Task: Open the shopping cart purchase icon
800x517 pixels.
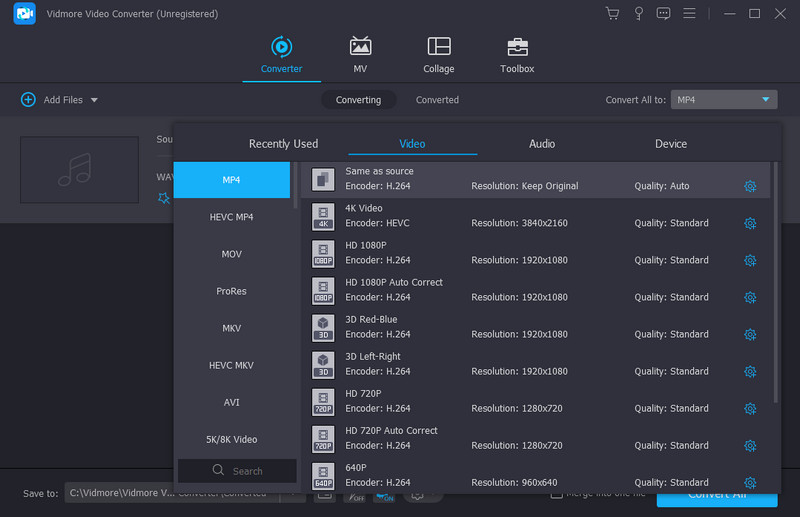Action: [x=612, y=14]
